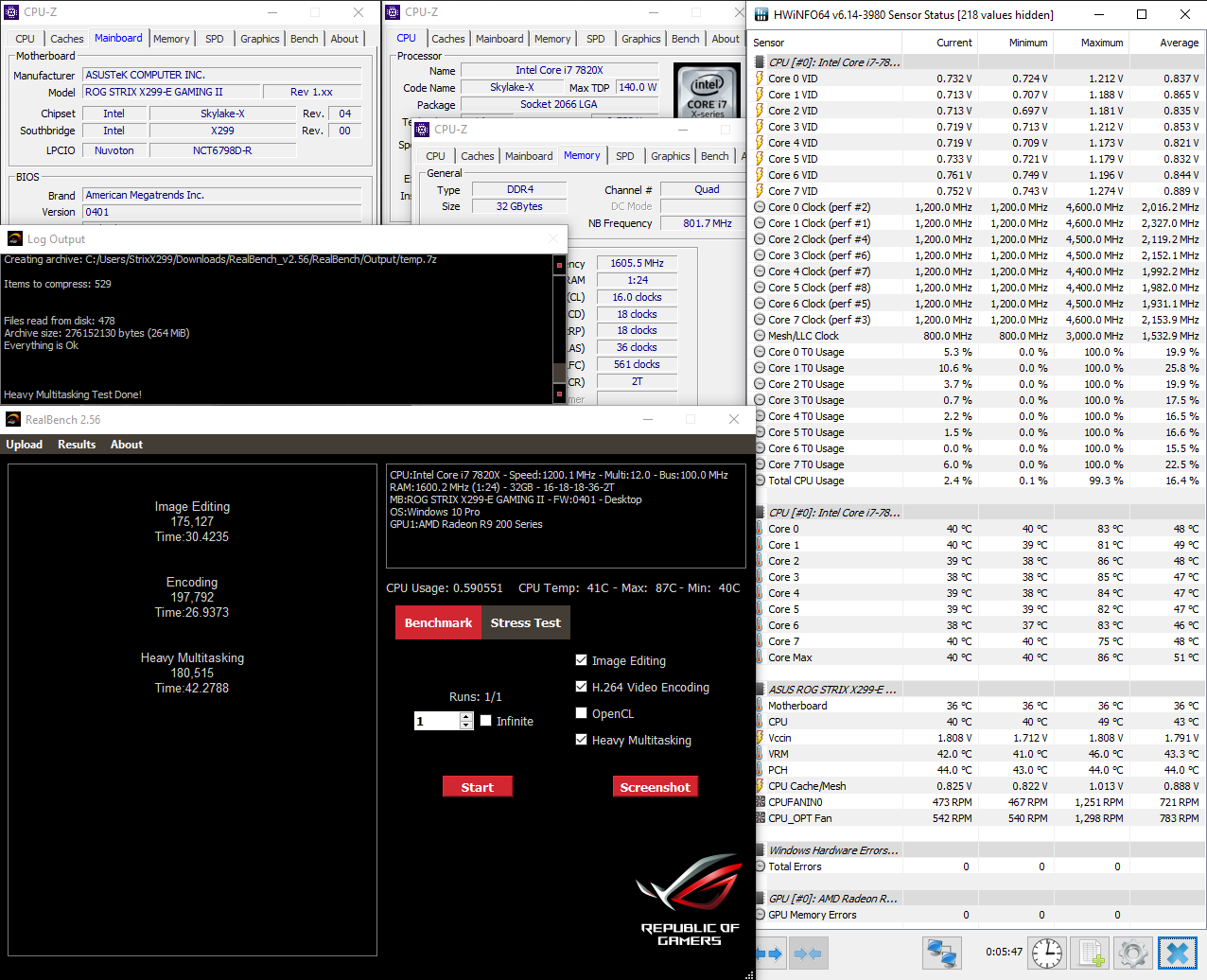
Task: Click the lightning icon beside Core 7 VID
Action: (760, 191)
